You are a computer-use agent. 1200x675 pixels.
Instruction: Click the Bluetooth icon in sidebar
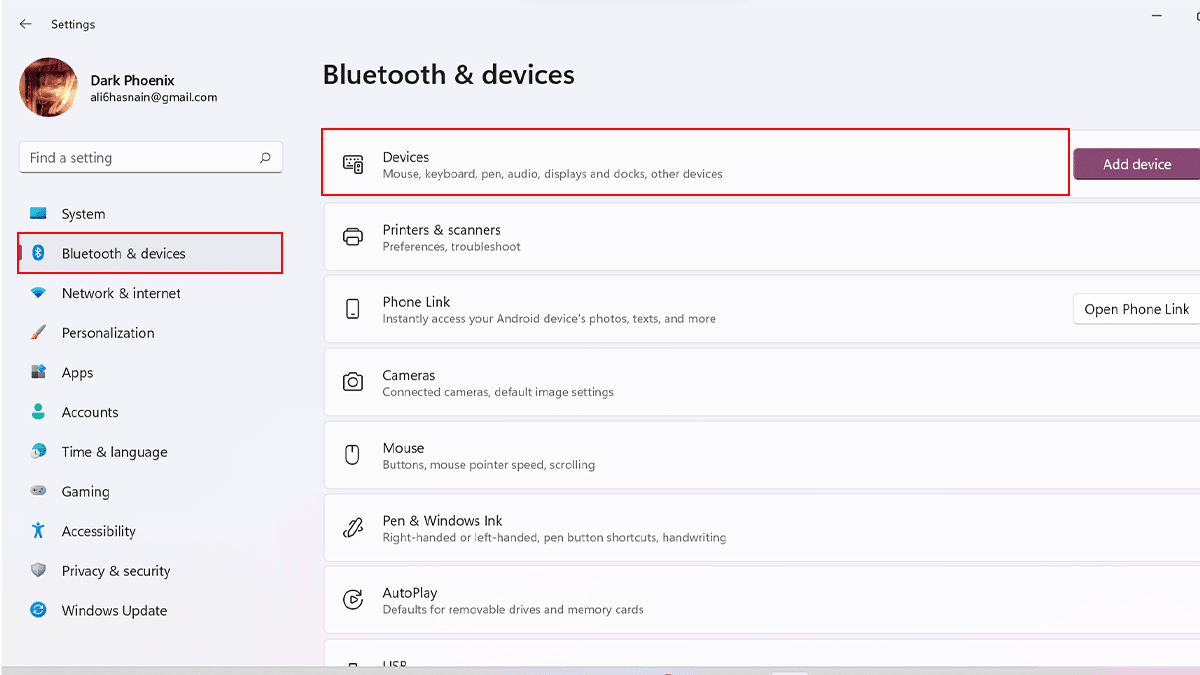click(x=39, y=253)
